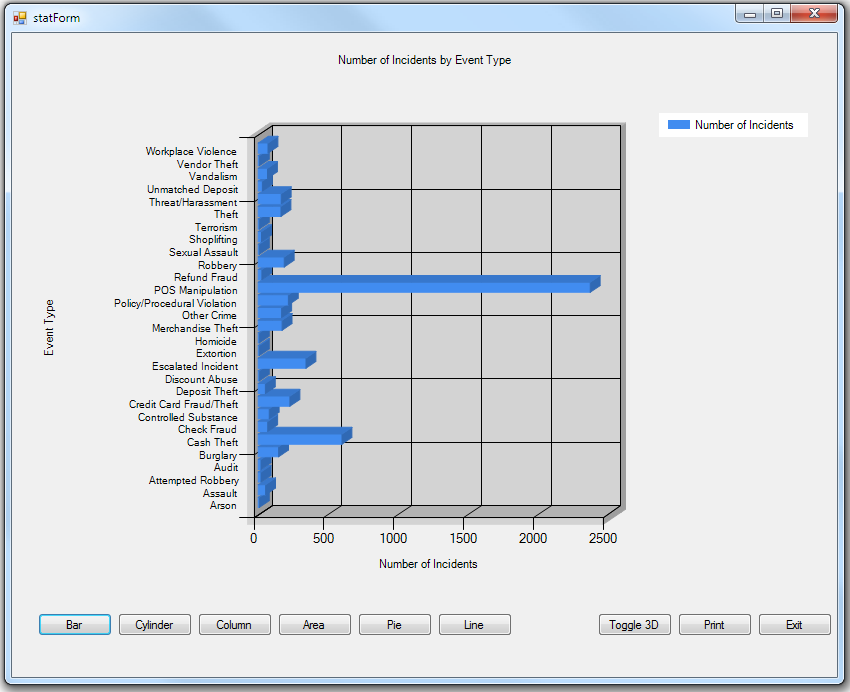850x692 pixels.
Task: Select the Cylinder chart type
Action: 154,624
